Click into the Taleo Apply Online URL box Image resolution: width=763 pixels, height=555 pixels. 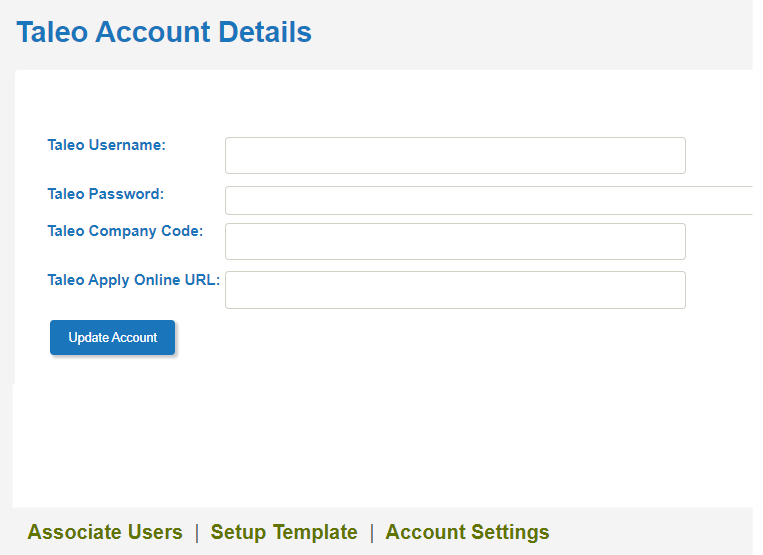[455, 290]
